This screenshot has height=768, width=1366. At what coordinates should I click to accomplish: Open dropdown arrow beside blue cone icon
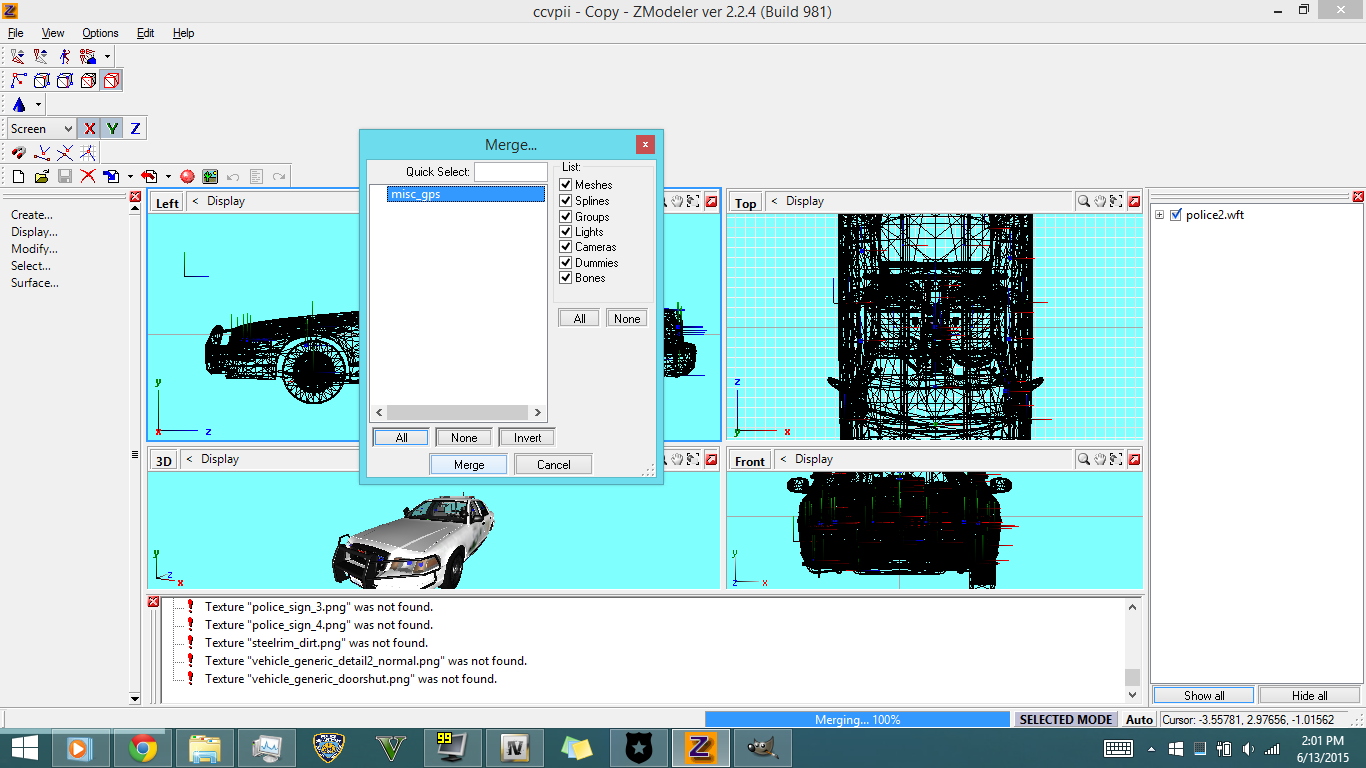point(39,105)
